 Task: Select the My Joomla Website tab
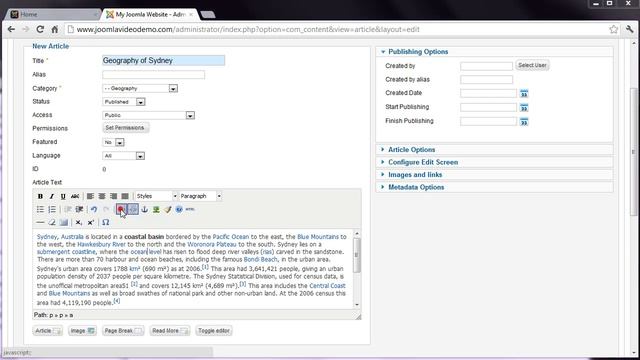(x=150, y=14)
